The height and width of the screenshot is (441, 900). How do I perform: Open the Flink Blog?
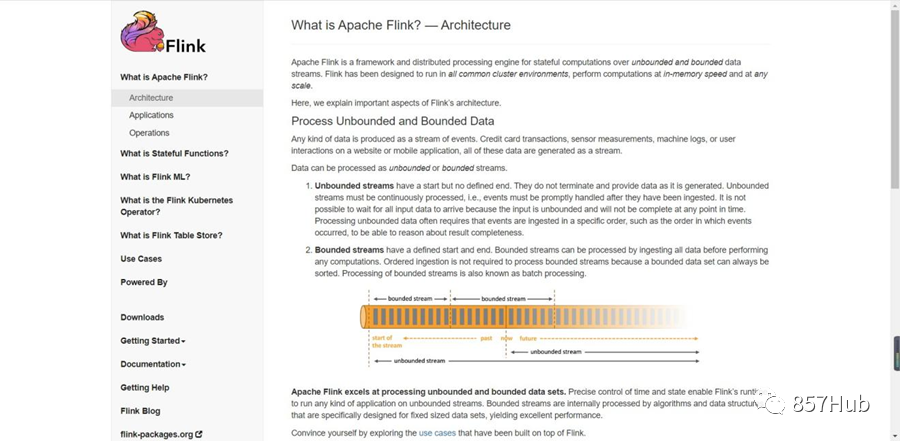[x=140, y=411]
